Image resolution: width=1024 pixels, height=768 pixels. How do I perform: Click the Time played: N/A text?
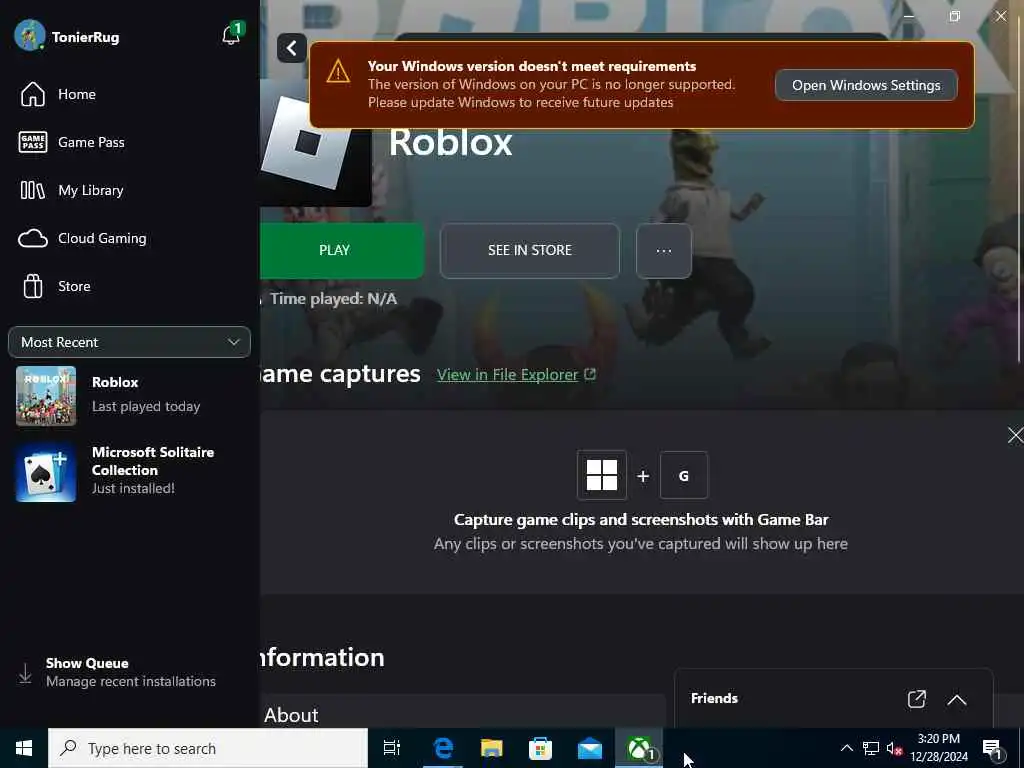333,298
